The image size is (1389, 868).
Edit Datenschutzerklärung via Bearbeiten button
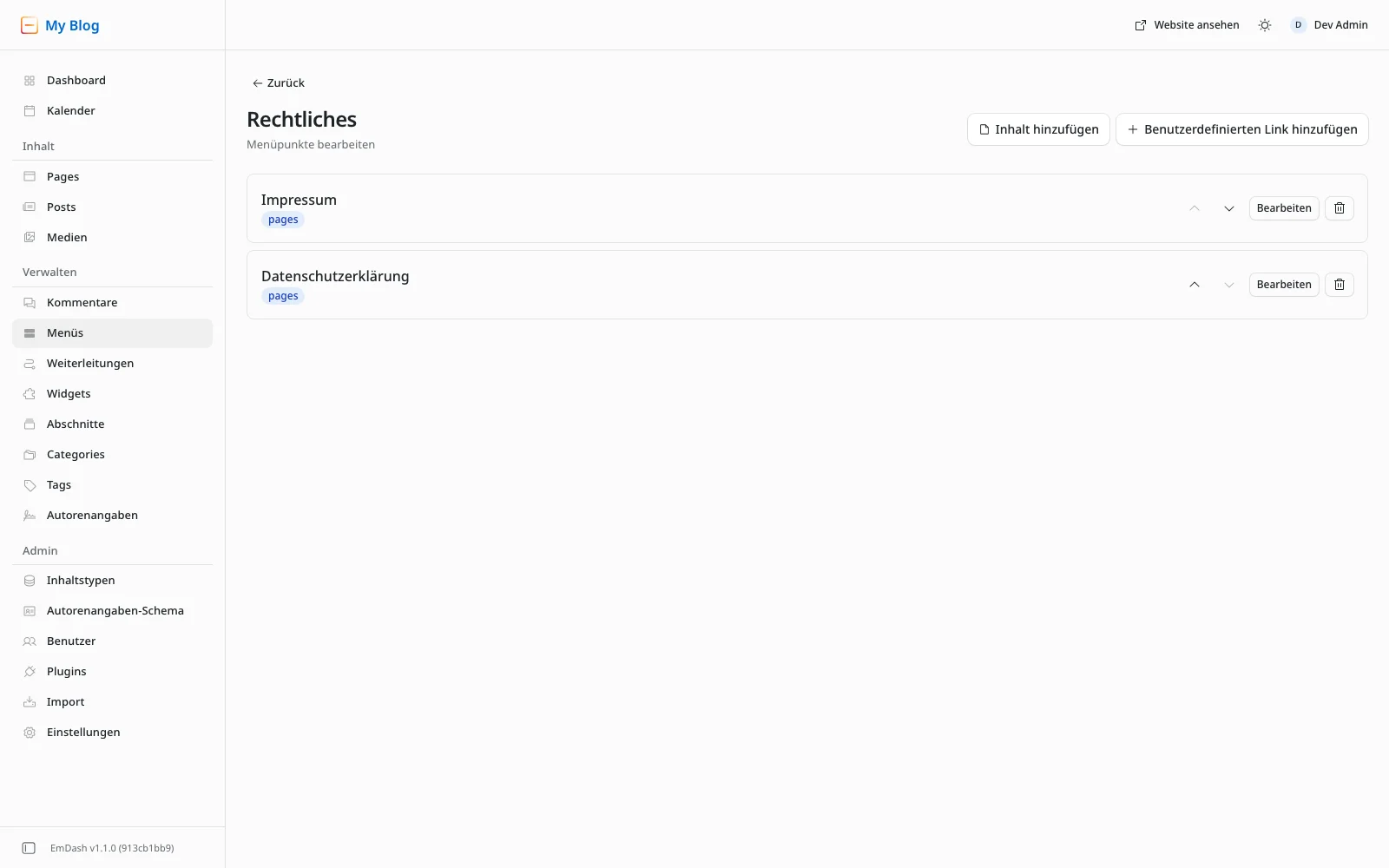coord(1284,285)
